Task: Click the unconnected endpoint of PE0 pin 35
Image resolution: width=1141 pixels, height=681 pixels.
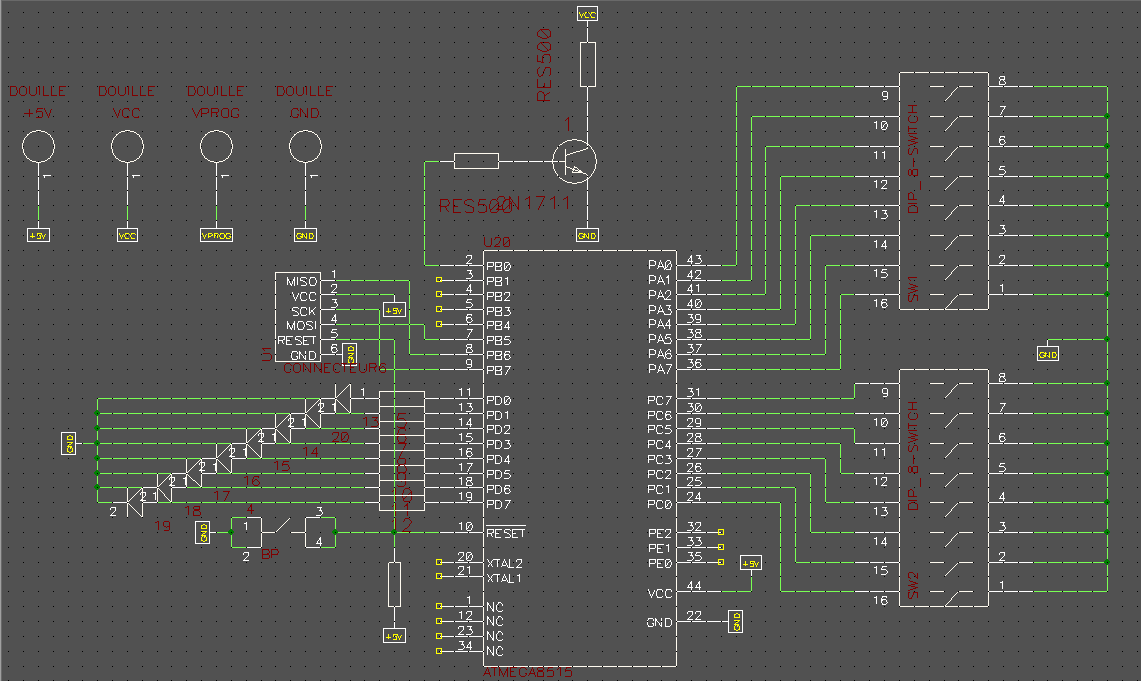Action: point(721,562)
